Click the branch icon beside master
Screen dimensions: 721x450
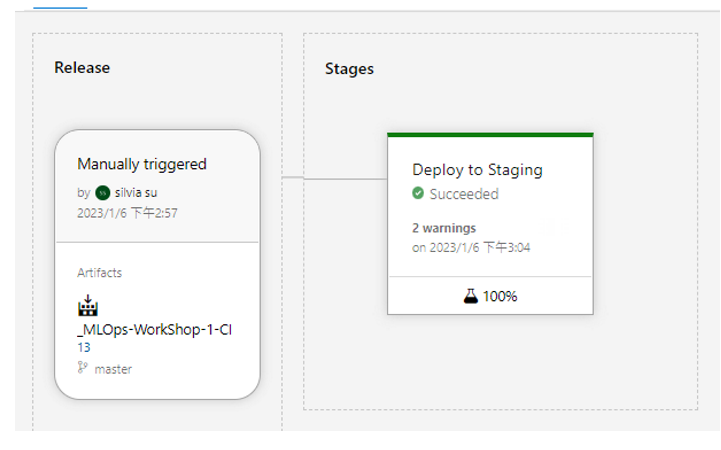(x=83, y=368)
